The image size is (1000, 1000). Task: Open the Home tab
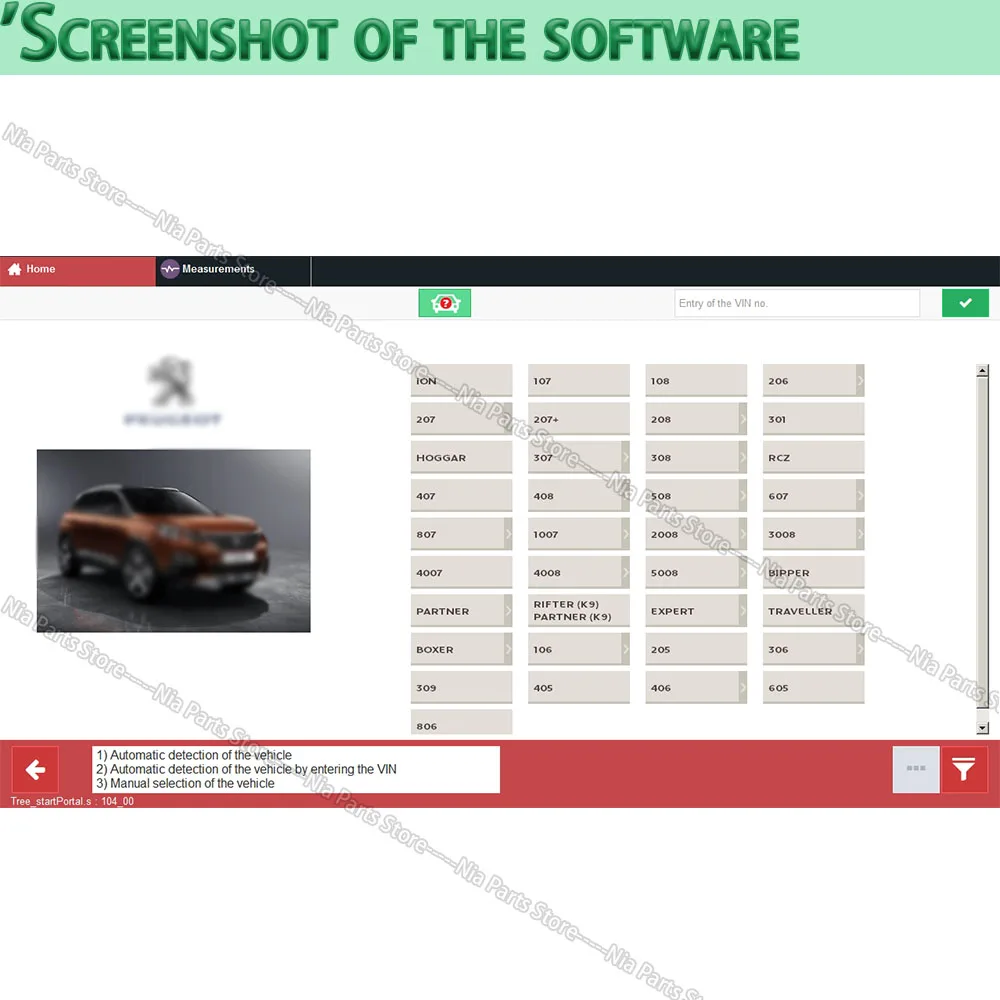pos(78,270)
